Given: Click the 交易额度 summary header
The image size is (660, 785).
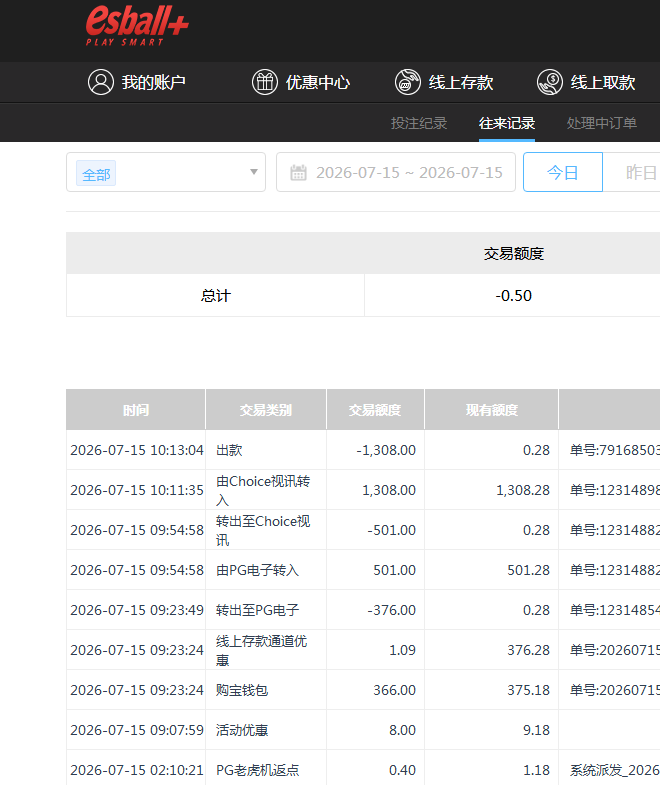Looking at the screenshot, I should (x=514, y=254).
